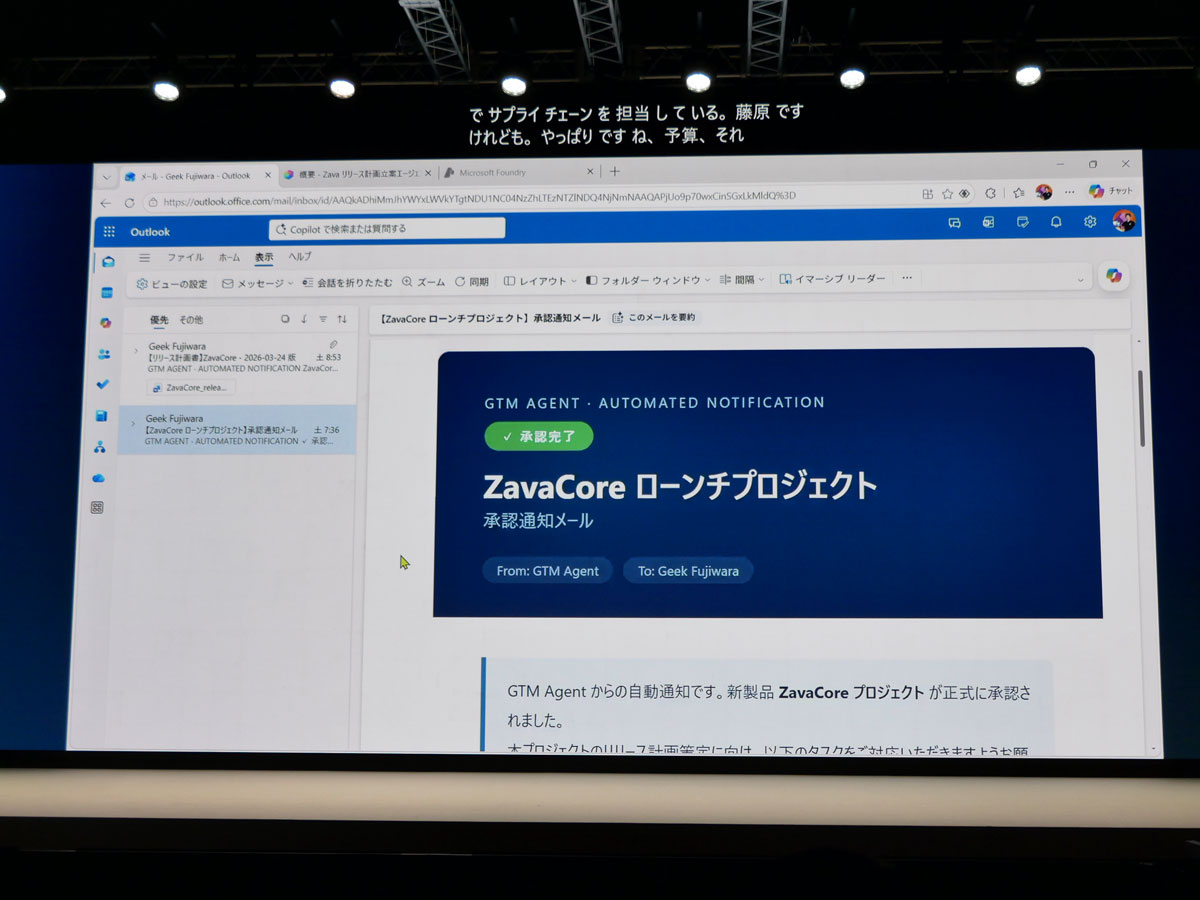
Task: Open the File ribbon tab
Action: tap(185, 258)
